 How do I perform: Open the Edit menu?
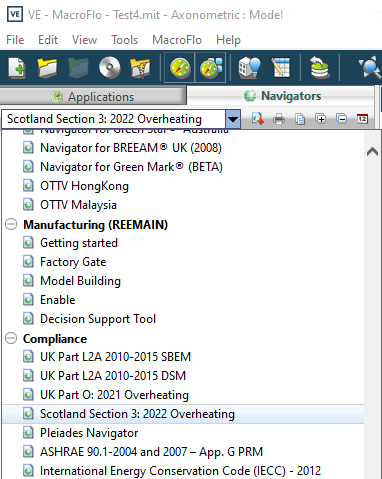click(x=48, y=40)
